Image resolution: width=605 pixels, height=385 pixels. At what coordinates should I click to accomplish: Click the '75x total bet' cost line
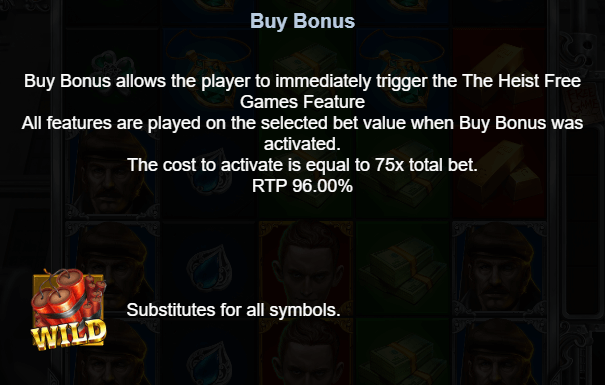click(x=302, y=165)
